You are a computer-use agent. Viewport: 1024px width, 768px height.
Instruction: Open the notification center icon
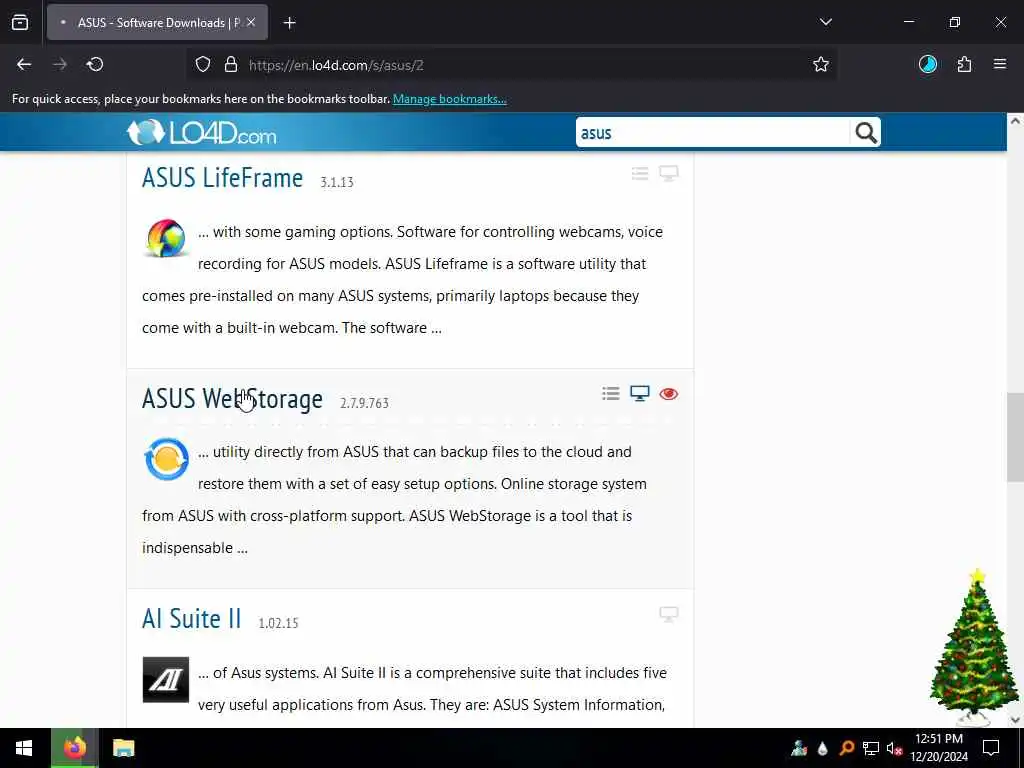point(991,748)
